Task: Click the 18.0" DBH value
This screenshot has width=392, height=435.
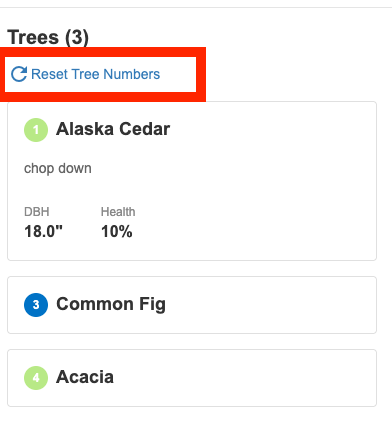Action: click(x=43, y=231)
